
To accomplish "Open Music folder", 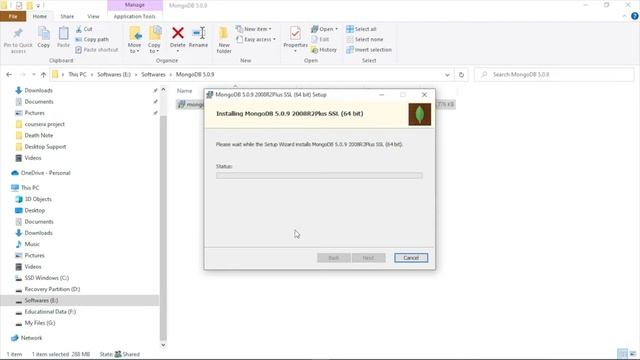I will (32, 244).
